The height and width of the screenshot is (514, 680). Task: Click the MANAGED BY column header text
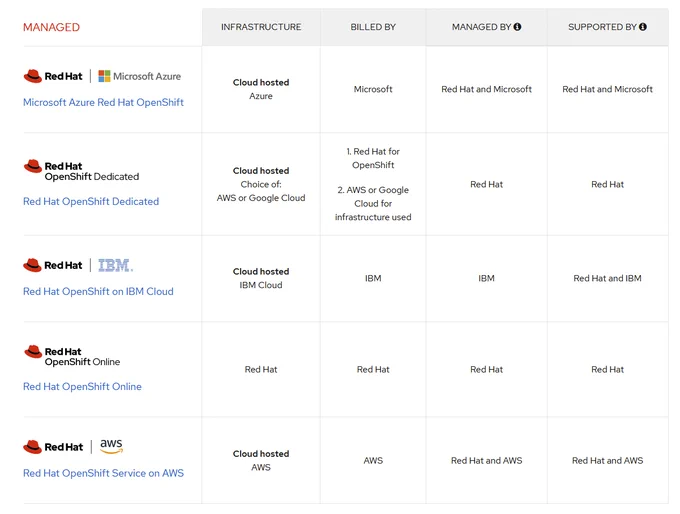click(x=481, y=27)
